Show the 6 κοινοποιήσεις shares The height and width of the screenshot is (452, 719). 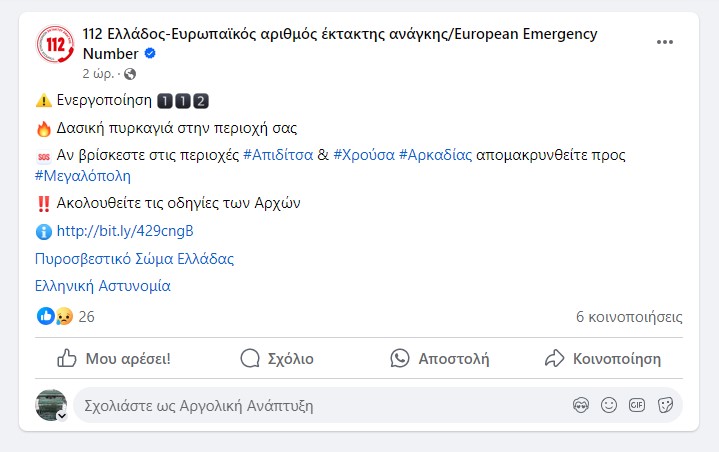(629, 317)
